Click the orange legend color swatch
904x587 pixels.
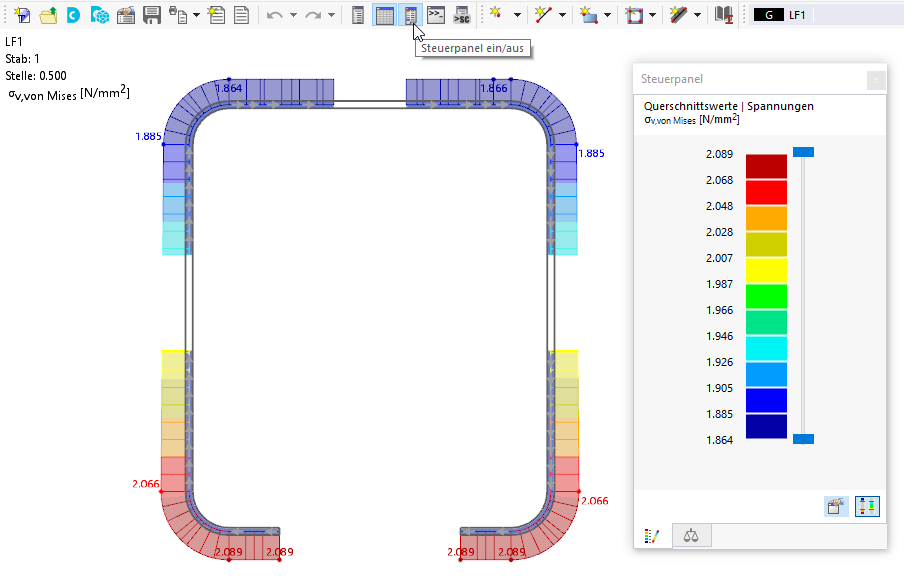tap(766, 218)
